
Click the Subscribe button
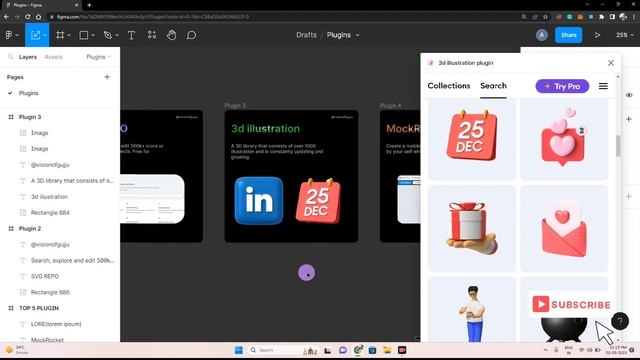tap(571, 304)
